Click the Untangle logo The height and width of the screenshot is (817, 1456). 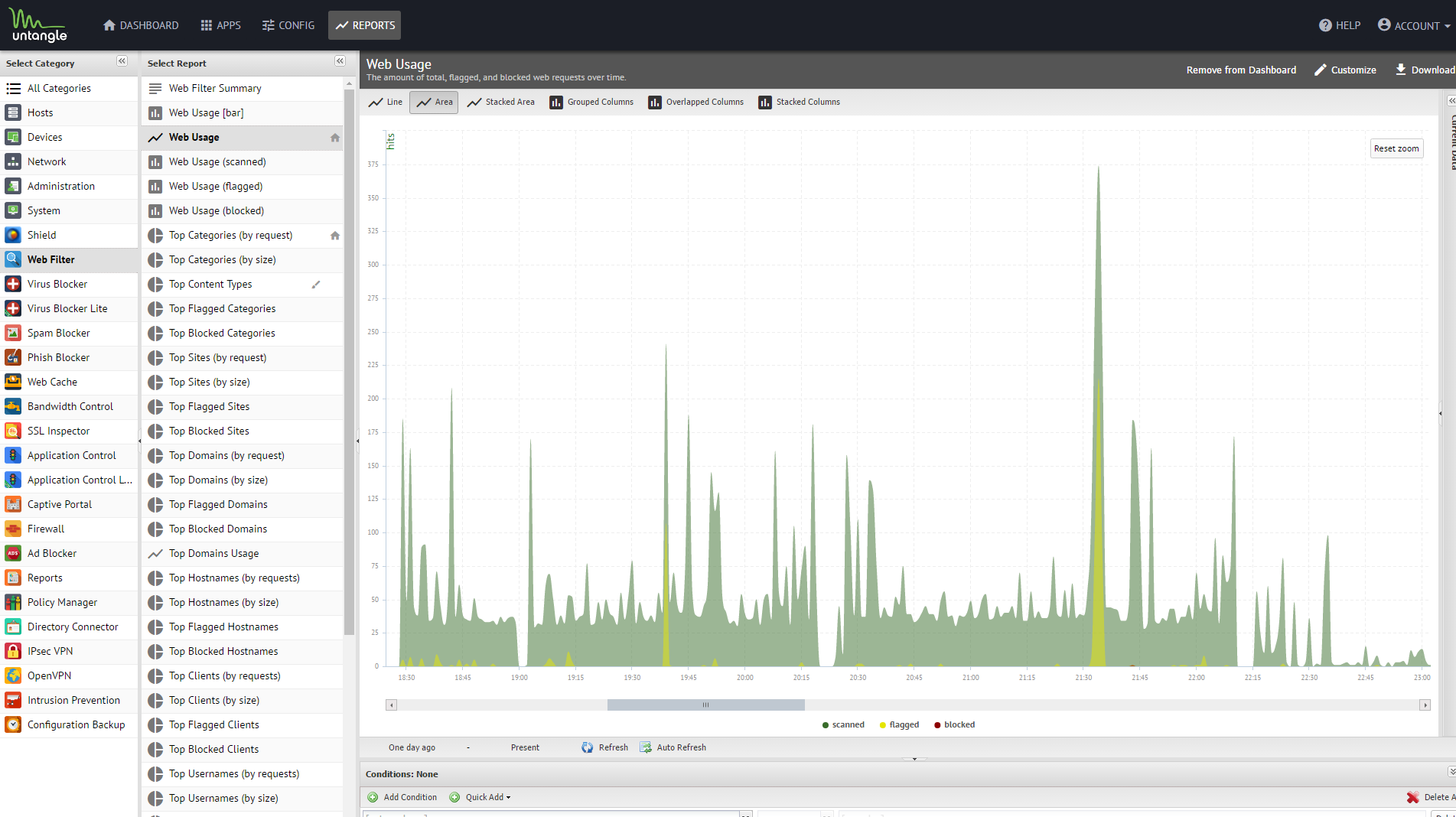[x=38, y=25]
